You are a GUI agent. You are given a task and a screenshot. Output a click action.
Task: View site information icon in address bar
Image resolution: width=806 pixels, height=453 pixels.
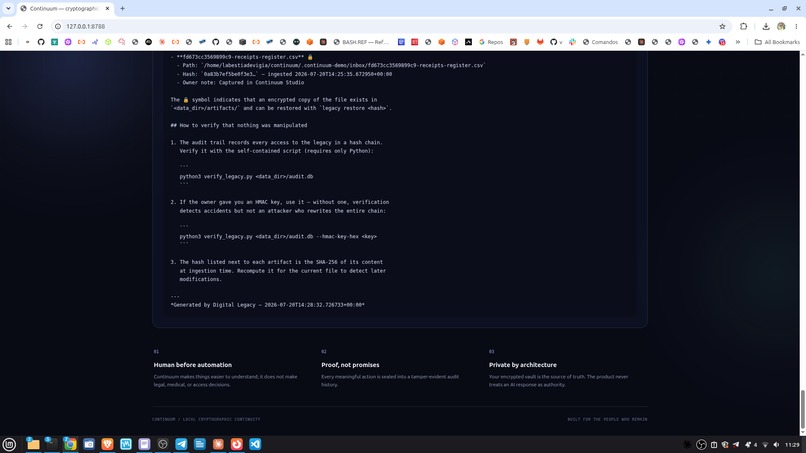[x=58, y=26]
